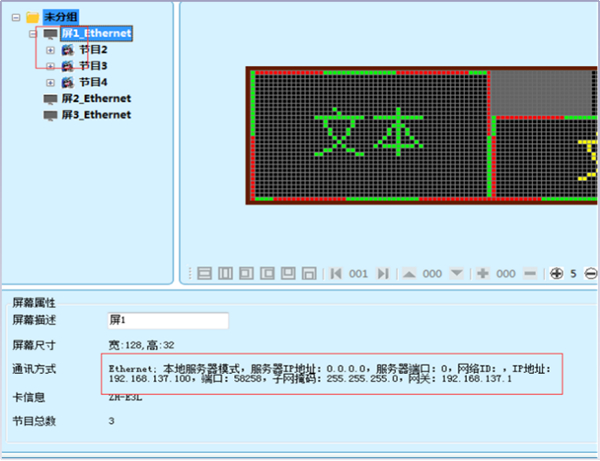Click the first horizontal-split layout icon
The width and height of the screenshot is (600, 461).
205,273
